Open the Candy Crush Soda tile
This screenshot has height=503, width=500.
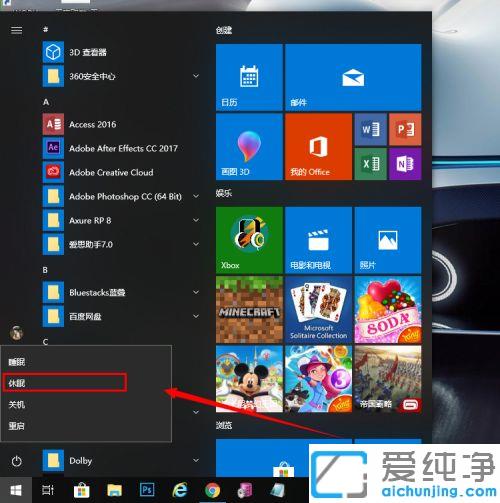point(388,310)
